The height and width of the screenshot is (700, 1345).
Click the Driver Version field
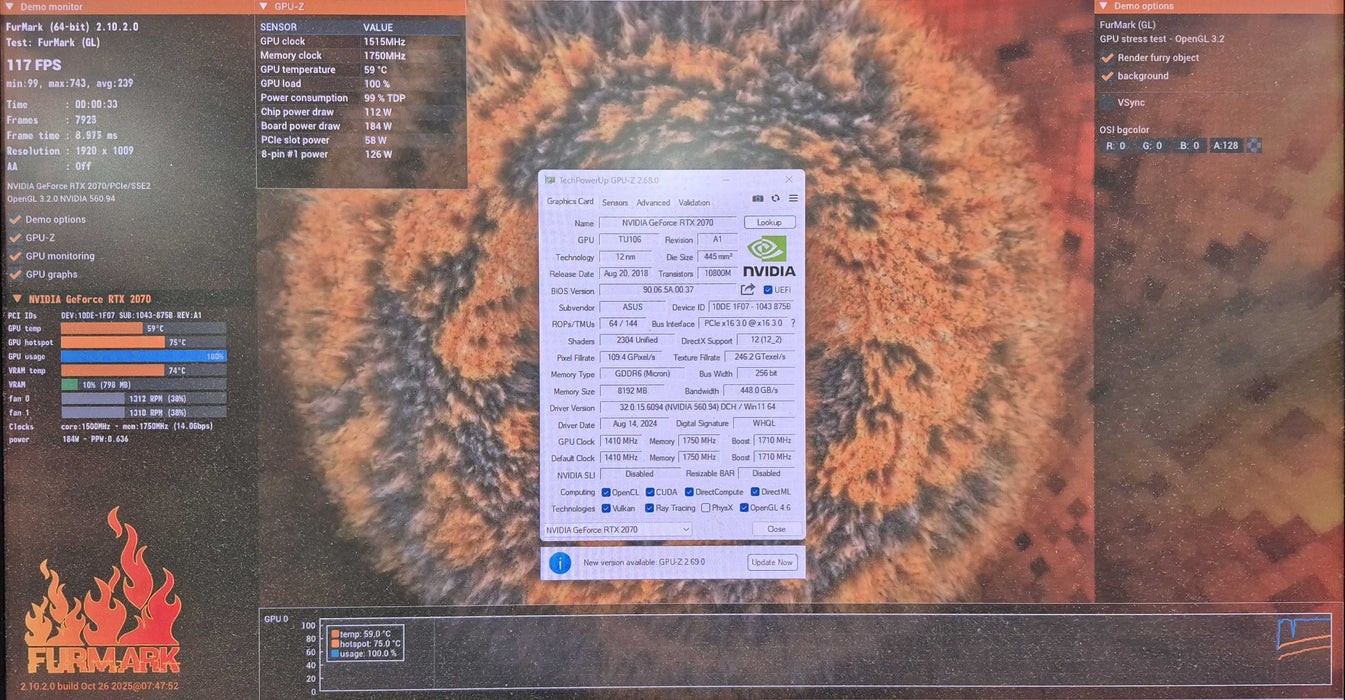698,407
